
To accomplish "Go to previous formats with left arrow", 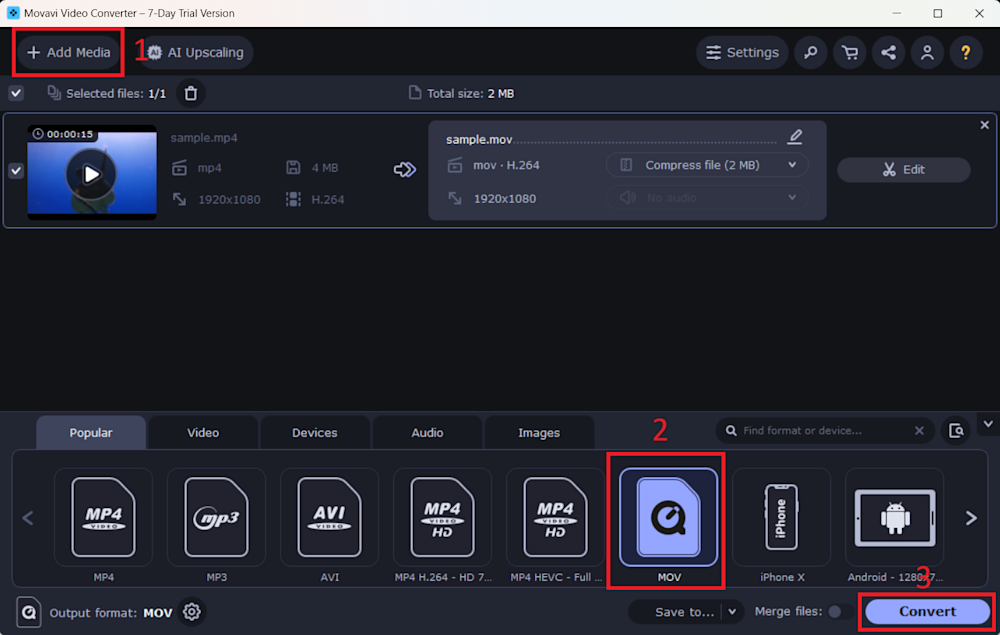I will click(27, 518).
